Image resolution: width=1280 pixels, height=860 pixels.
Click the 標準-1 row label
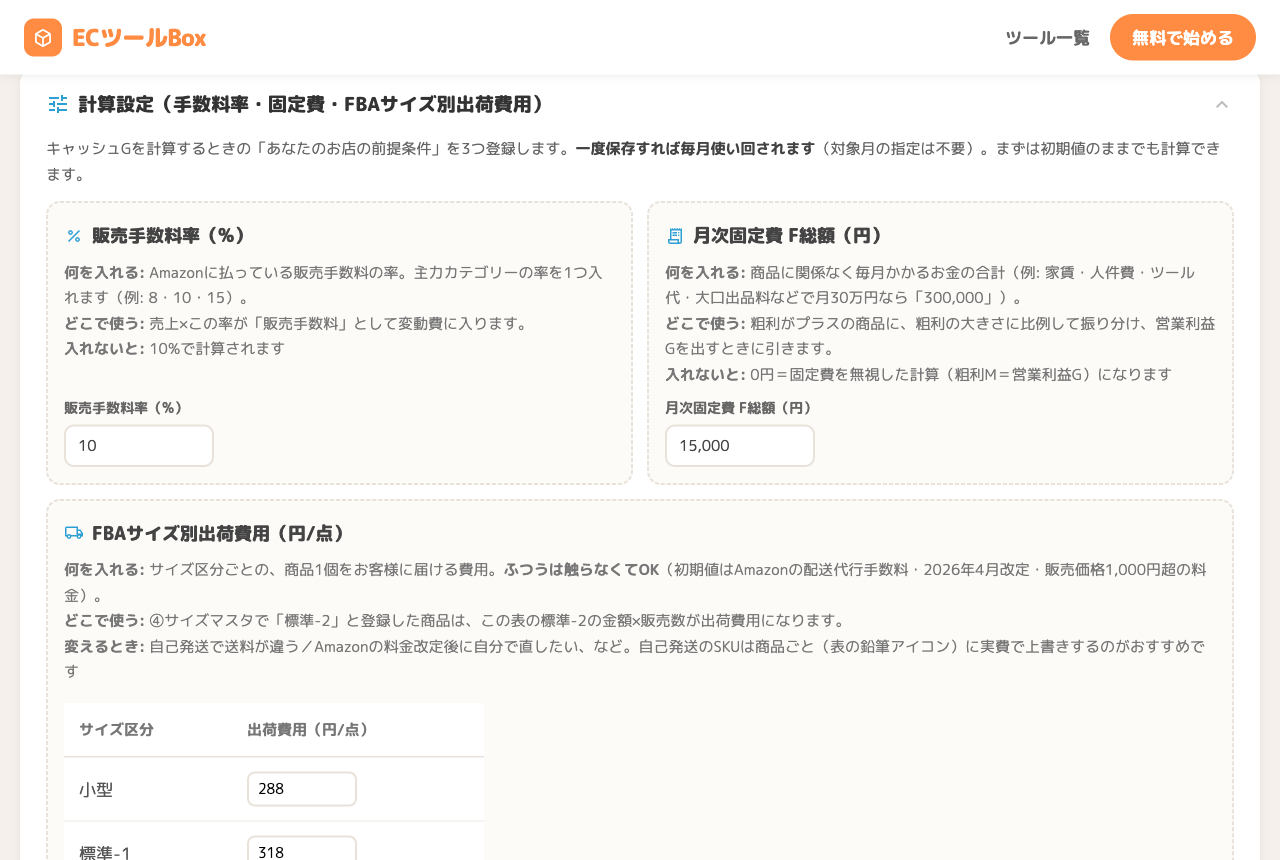[105, 853]
